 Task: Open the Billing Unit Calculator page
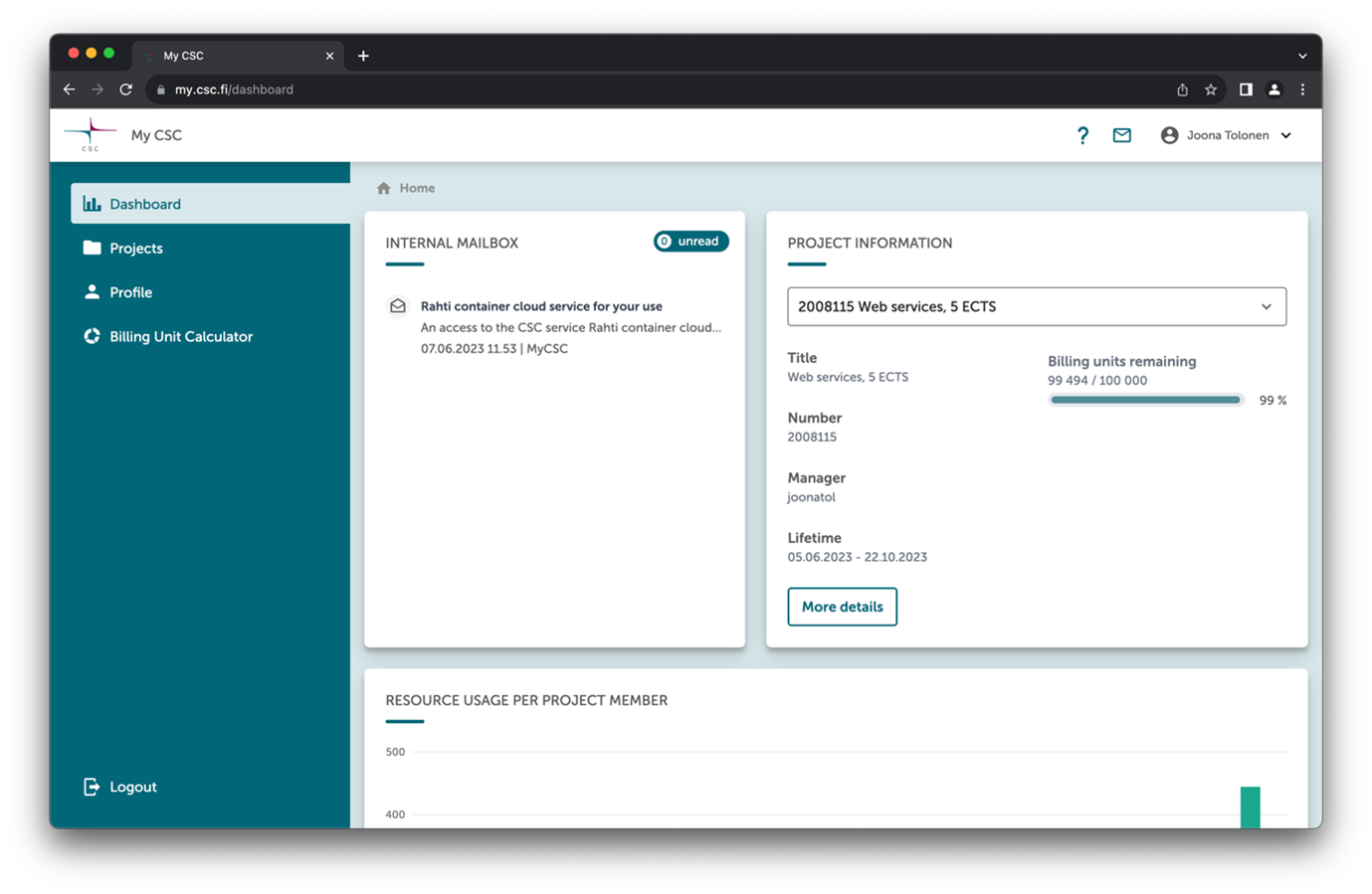[x=180, y=336]
